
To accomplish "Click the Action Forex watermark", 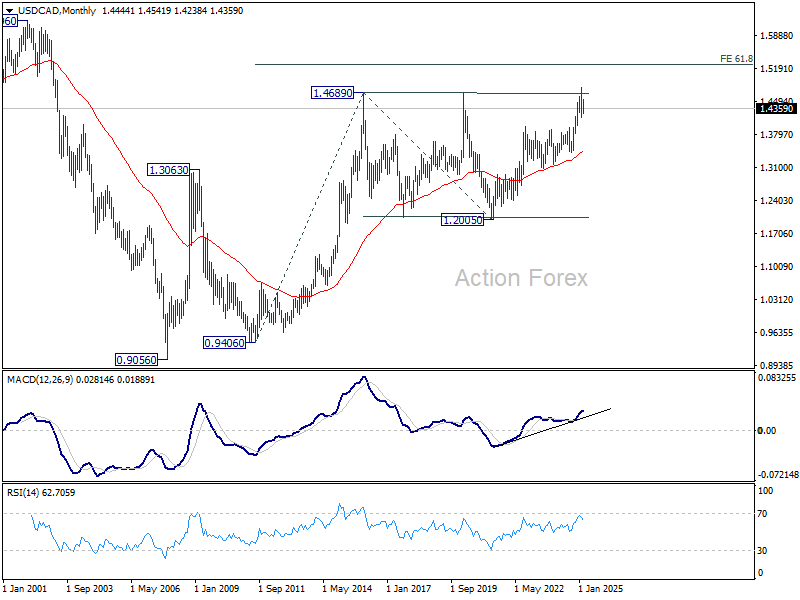I will tap(521, 278).
